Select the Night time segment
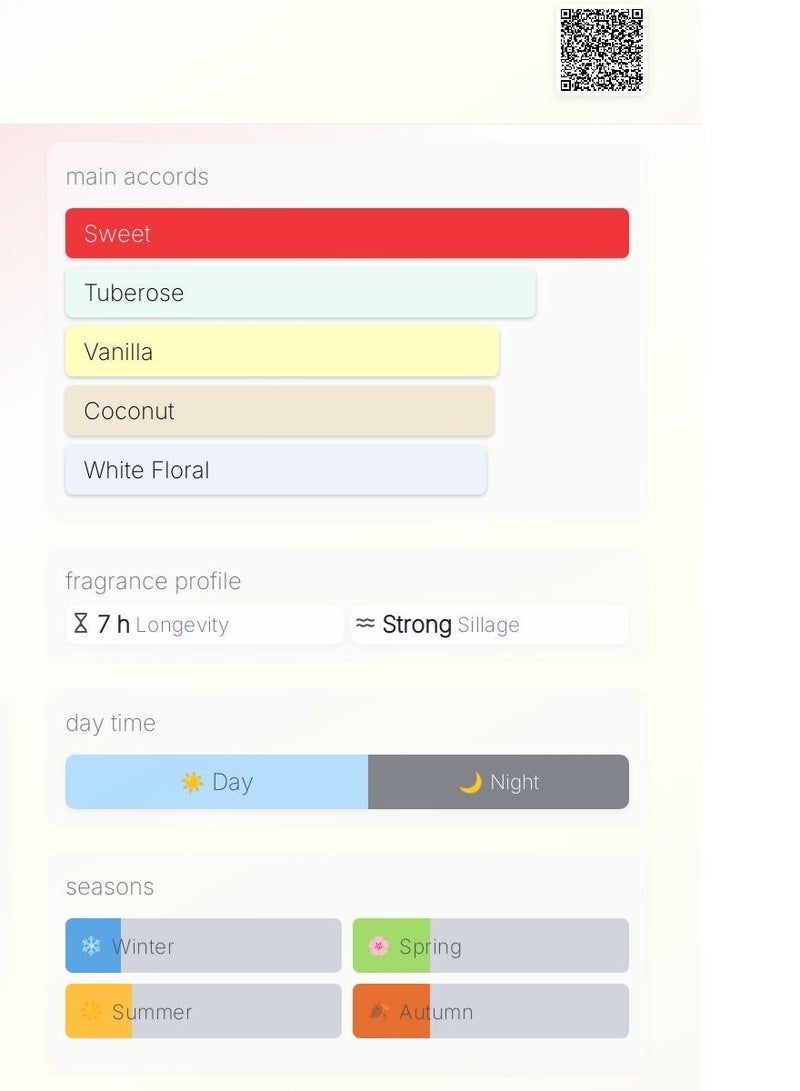This screenshot has width=800, height=1091. click(x=498, y=782)
